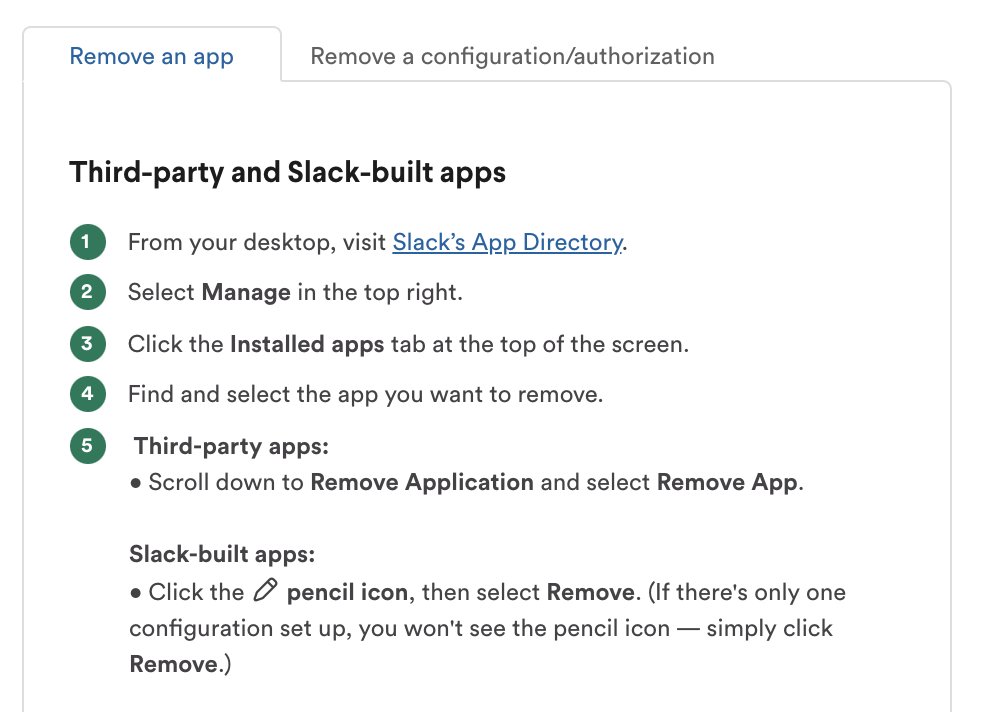This screenshot has width=994, height=712.
Task: Click the pencil icon in Slack-built apps step
Action: click(265, 590)
